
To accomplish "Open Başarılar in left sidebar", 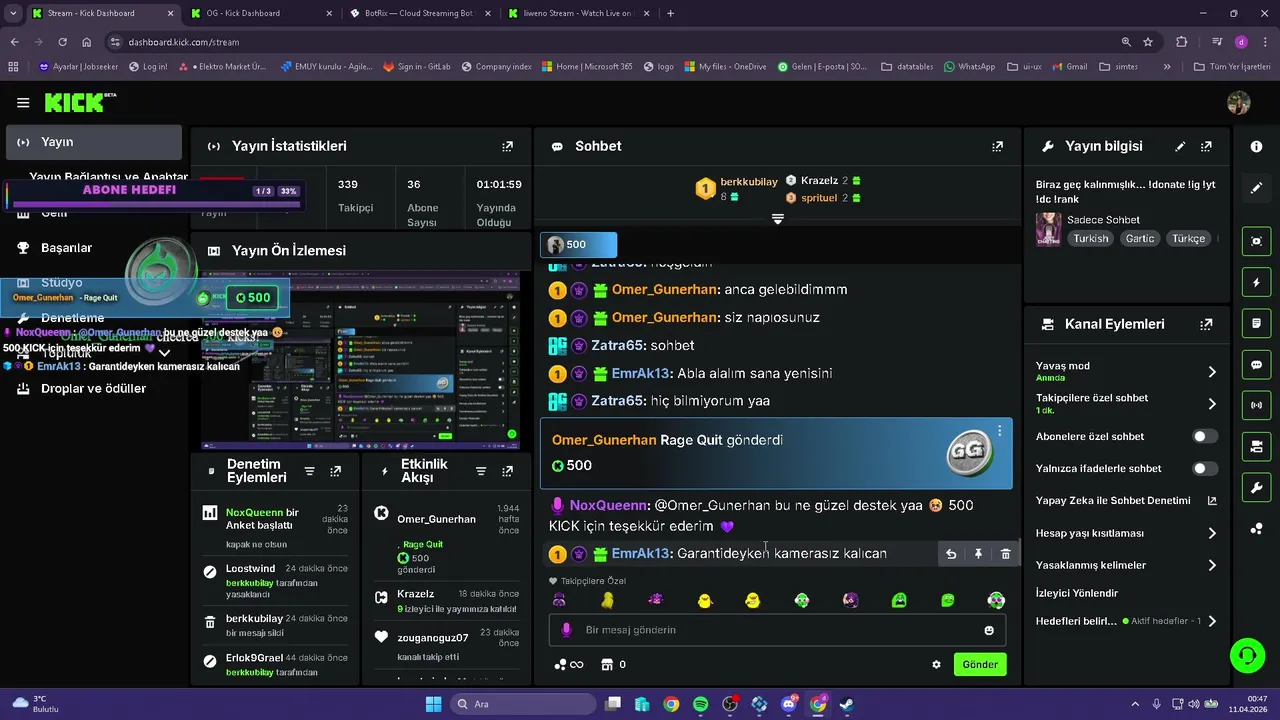I will pyautogui.click(x=66, y=247).
